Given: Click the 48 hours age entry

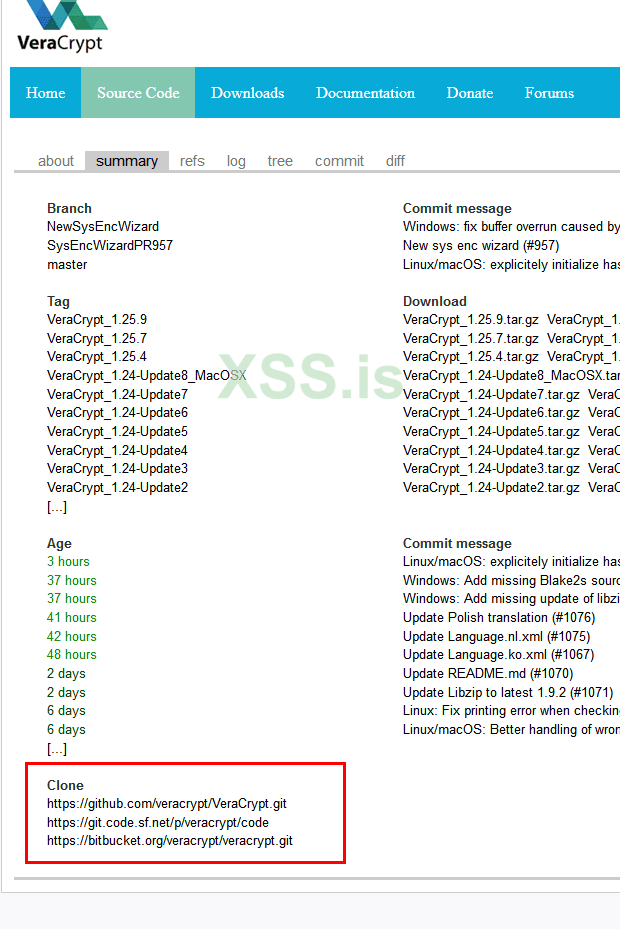Looking at the screenshot, I should 72,655.
